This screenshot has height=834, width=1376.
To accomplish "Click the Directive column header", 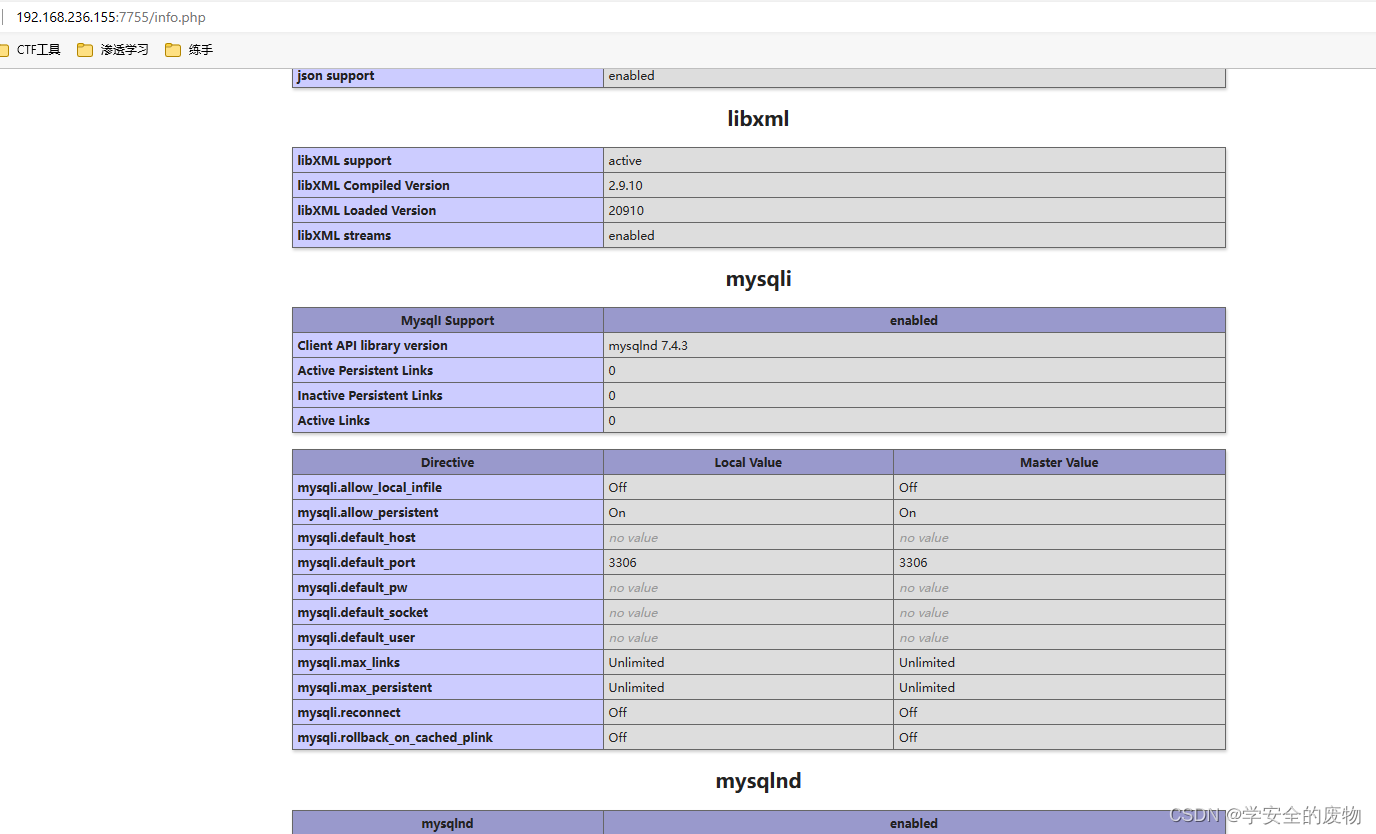I will [448, 462].
